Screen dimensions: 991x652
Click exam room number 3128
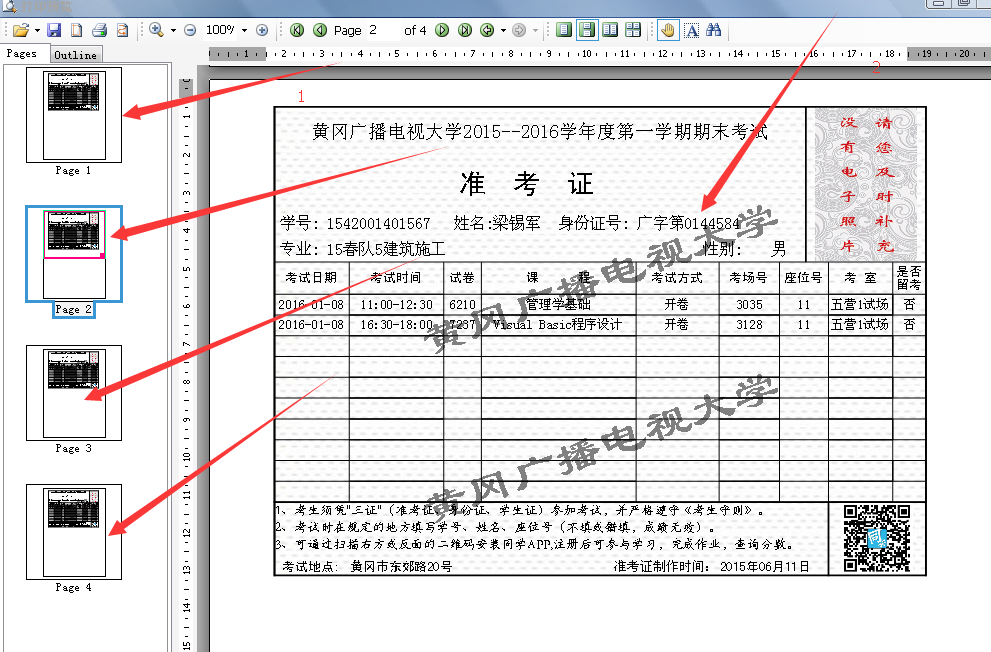(749, 325)
